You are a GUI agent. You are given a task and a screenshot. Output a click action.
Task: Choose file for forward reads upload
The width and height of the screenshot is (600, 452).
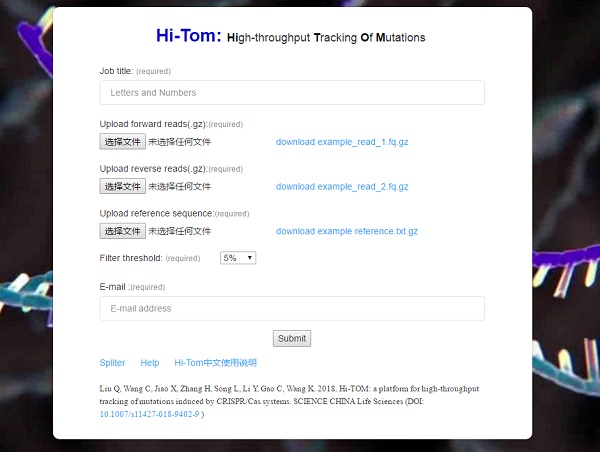pyautogui.click(x=122, y=142)
